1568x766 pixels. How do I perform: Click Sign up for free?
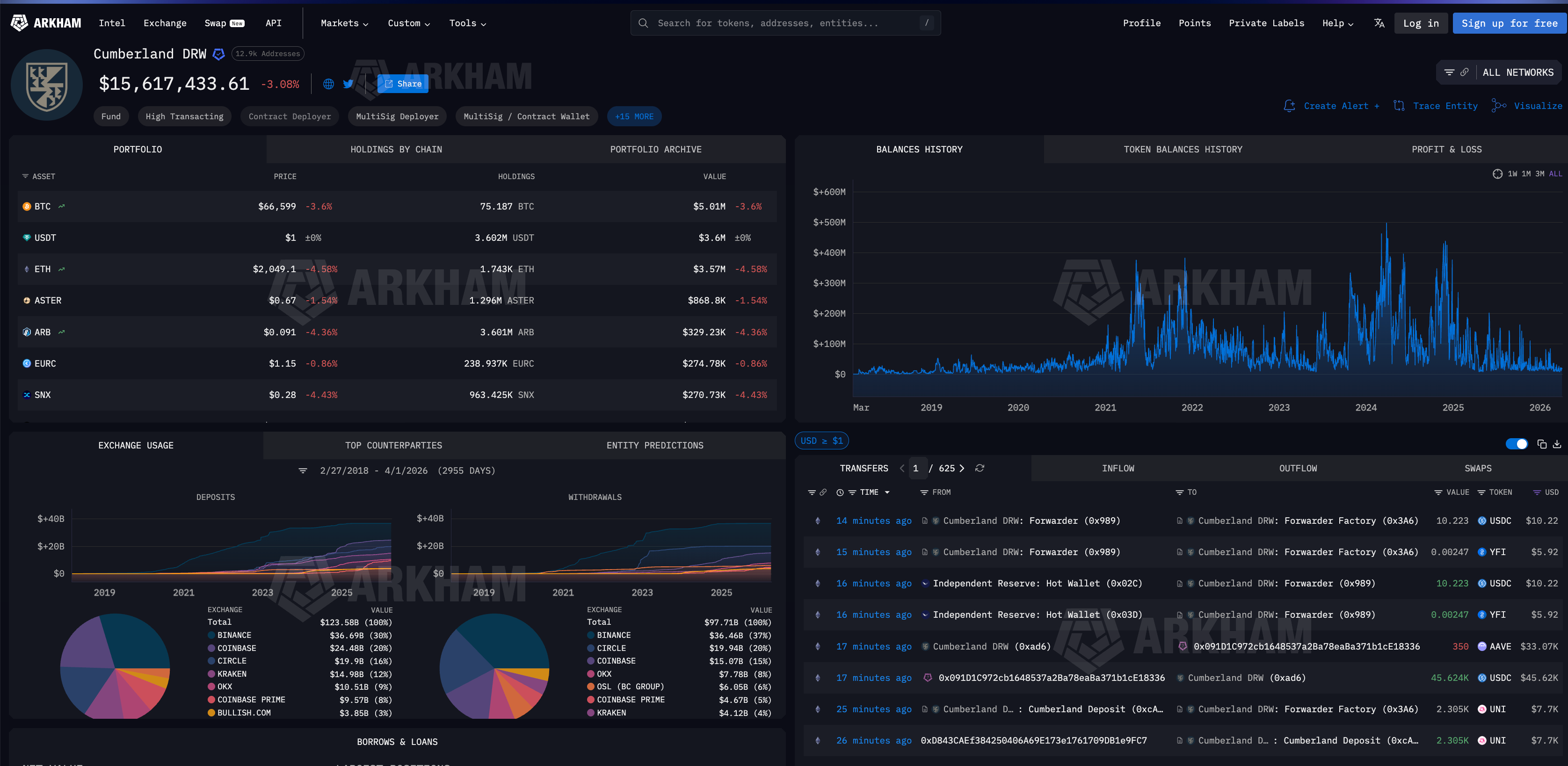click(1510, 23)
